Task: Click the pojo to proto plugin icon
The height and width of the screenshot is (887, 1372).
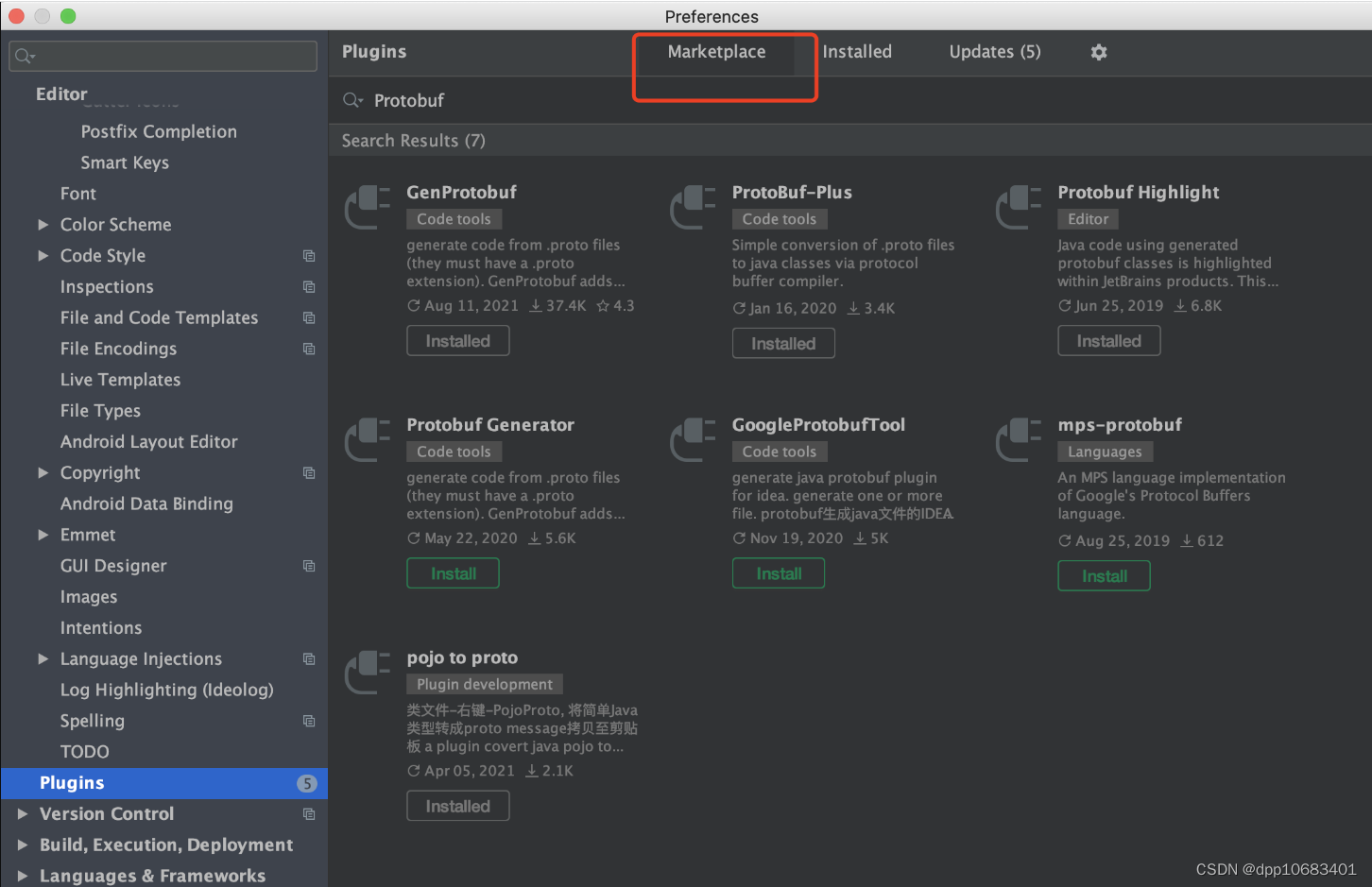Action: (x=368, y=672)
